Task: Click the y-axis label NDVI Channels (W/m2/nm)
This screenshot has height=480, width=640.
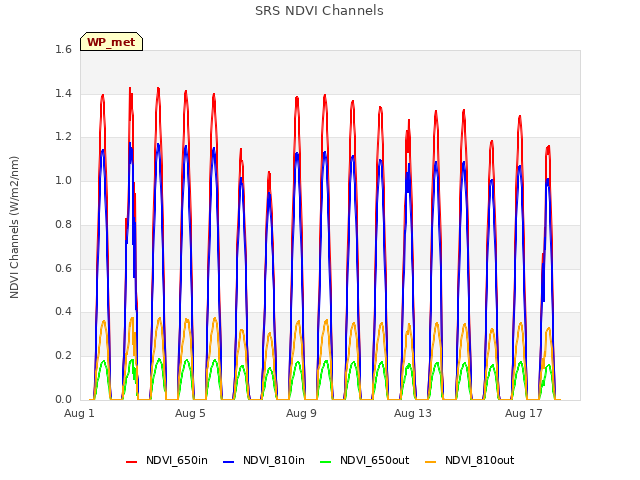Action: [x=14, y=227]
